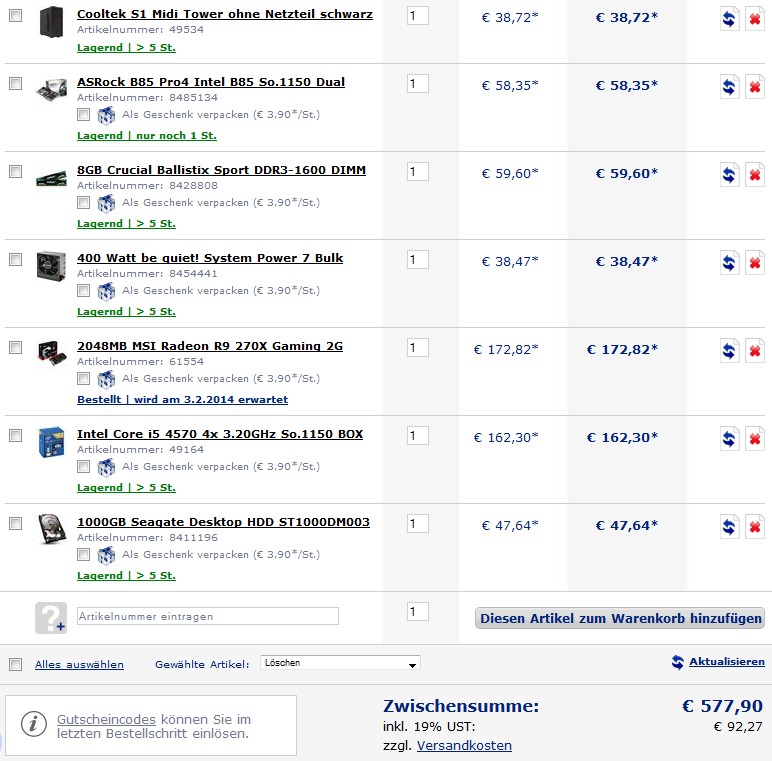Remove MSI Radeon R9 270X with red X
The width and height of the screenshot is (772, 761).
pyautogui.click(x=755, y=351)
